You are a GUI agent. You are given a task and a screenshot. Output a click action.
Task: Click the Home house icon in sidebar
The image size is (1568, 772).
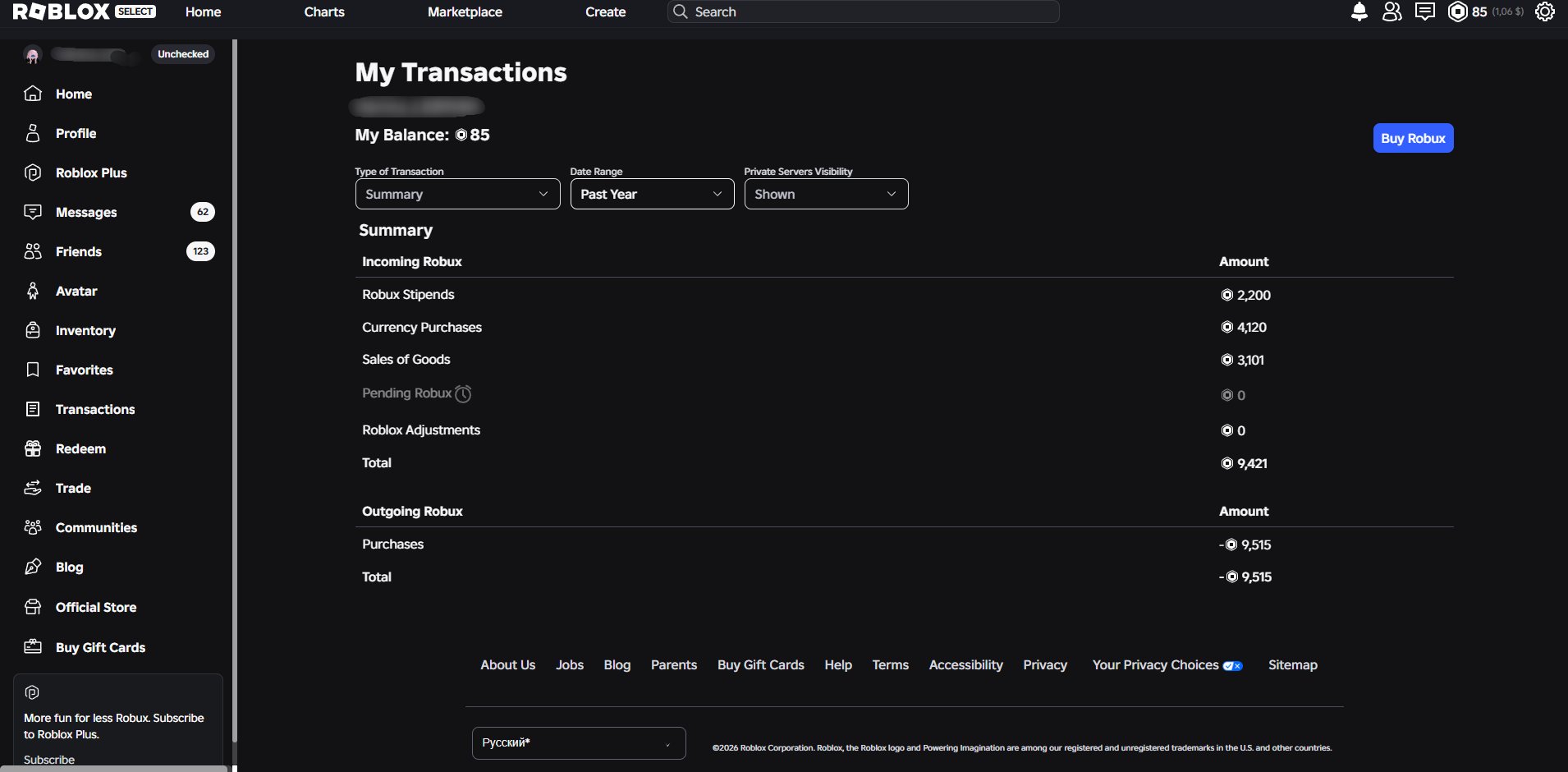click(x=33, y=94)
